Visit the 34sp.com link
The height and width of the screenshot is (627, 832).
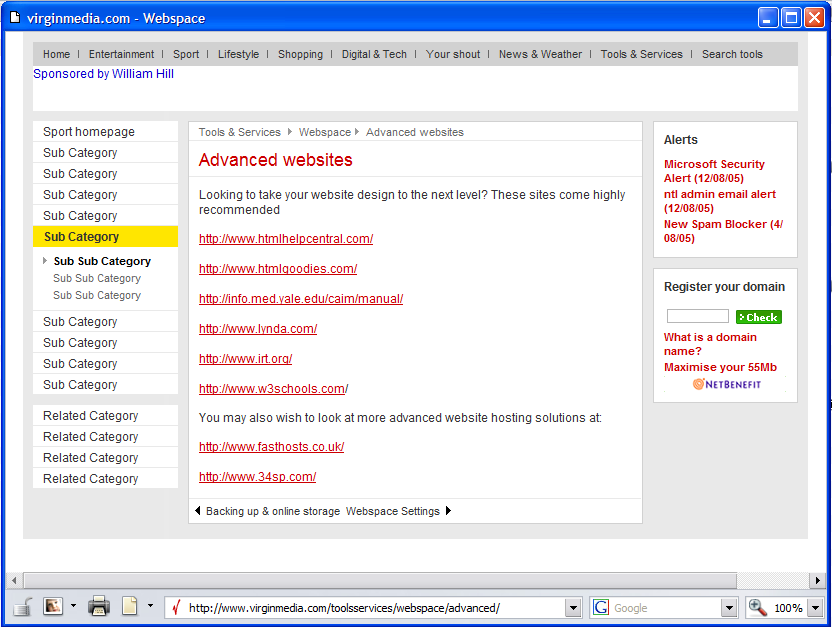pos(257,476)
